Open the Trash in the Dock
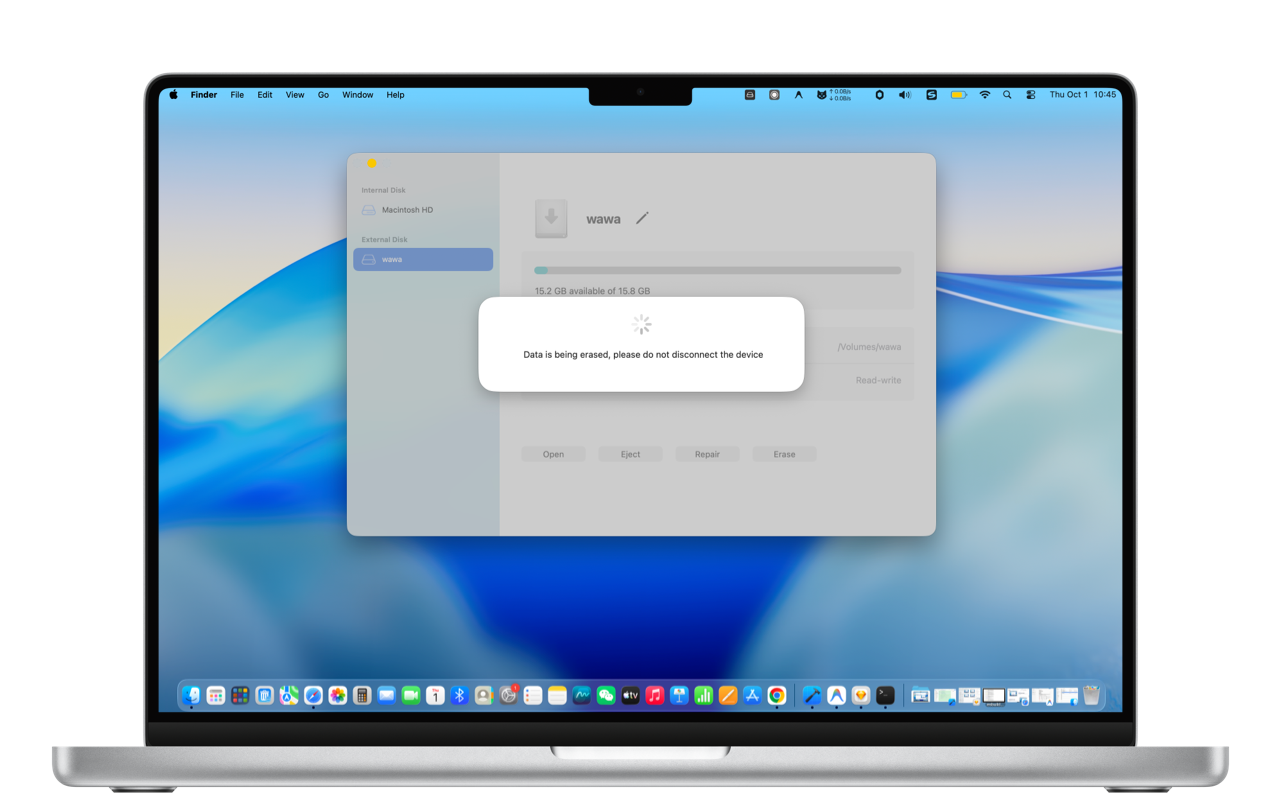Image resolution: width=1280 pixels, height=800 pixels. 1092,695
